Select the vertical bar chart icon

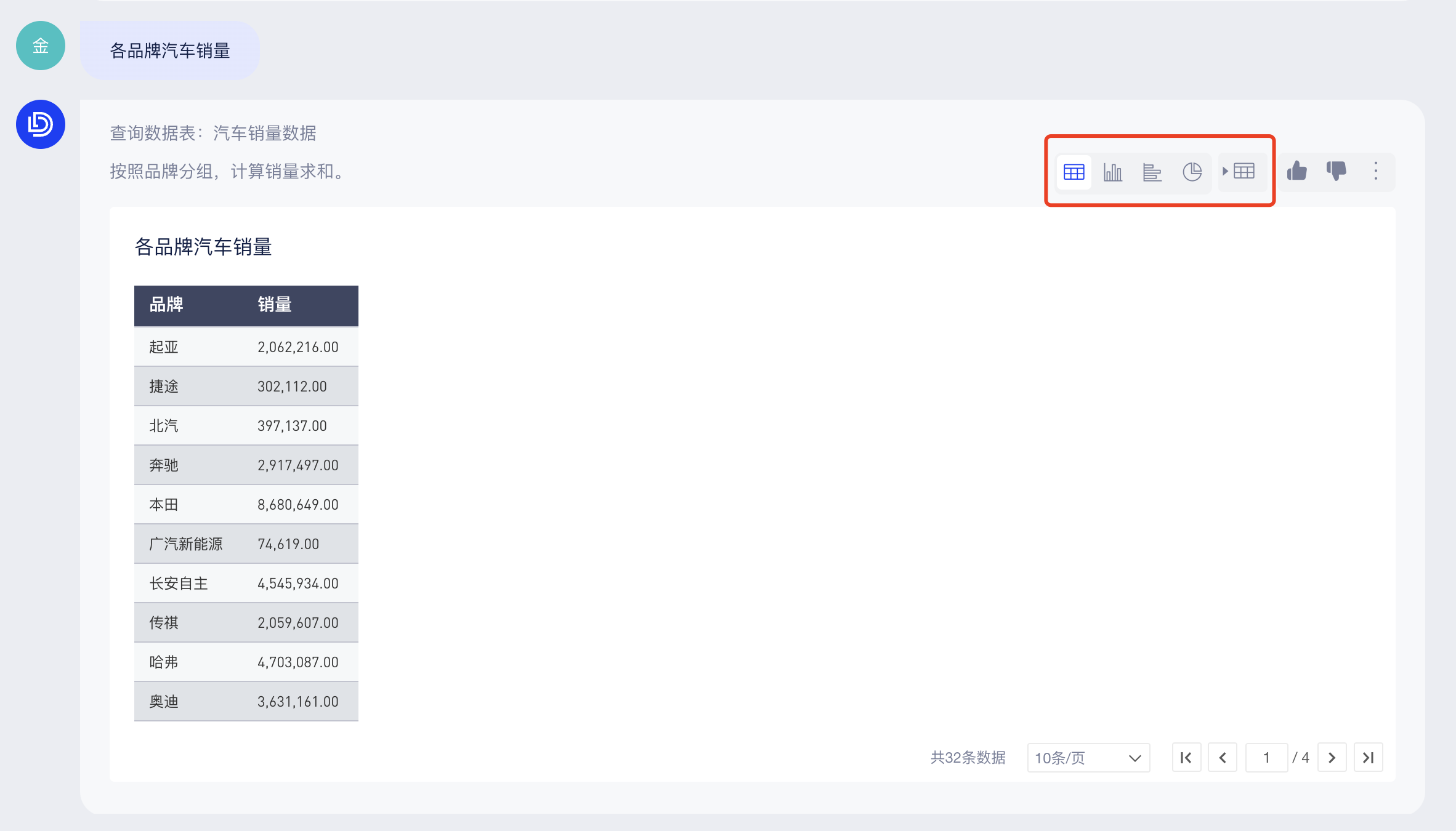(1113, 172)
